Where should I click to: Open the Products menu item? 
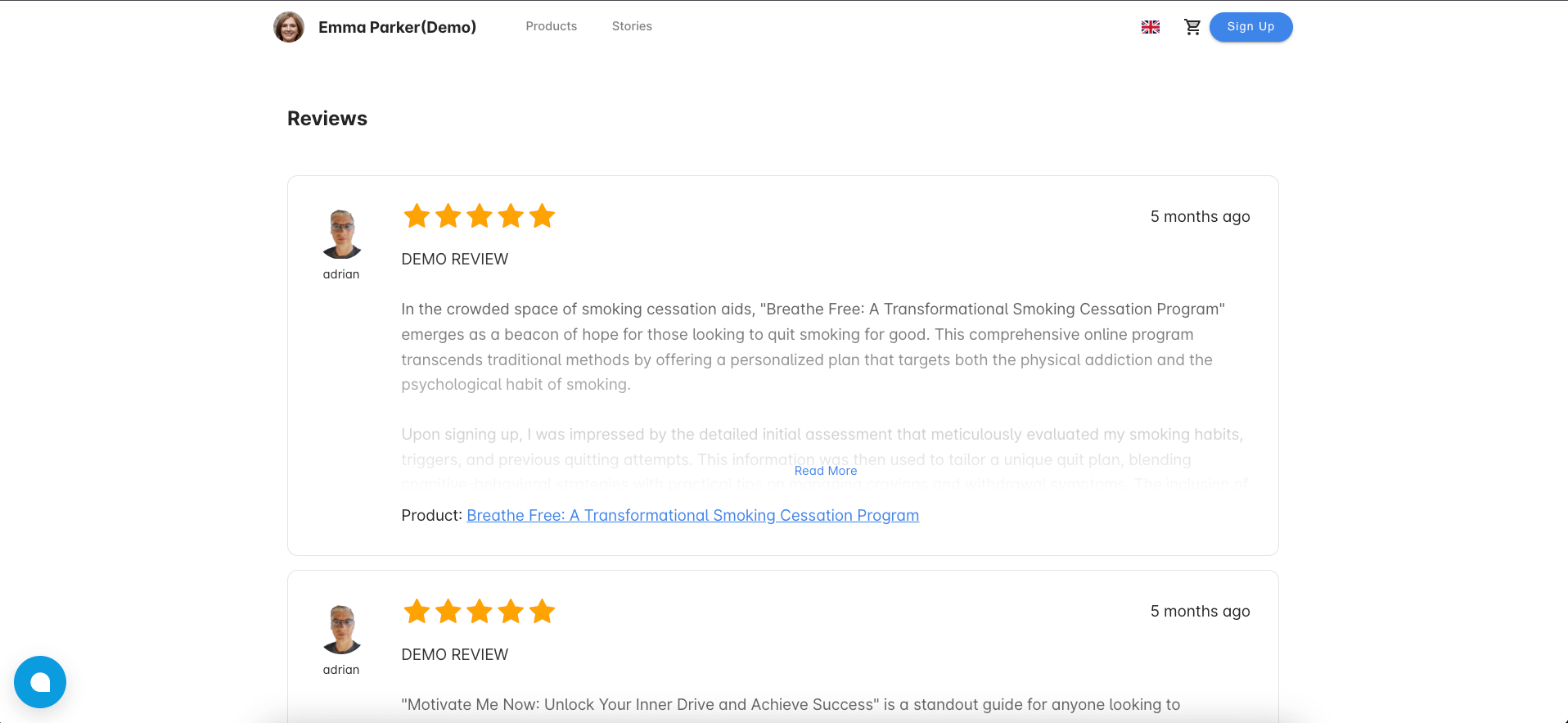[x=551, y=26]
